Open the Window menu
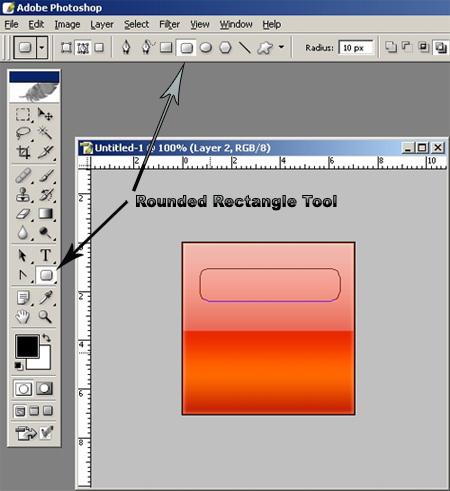The height and width of the screenshot is (491, 450). [236, 24]
